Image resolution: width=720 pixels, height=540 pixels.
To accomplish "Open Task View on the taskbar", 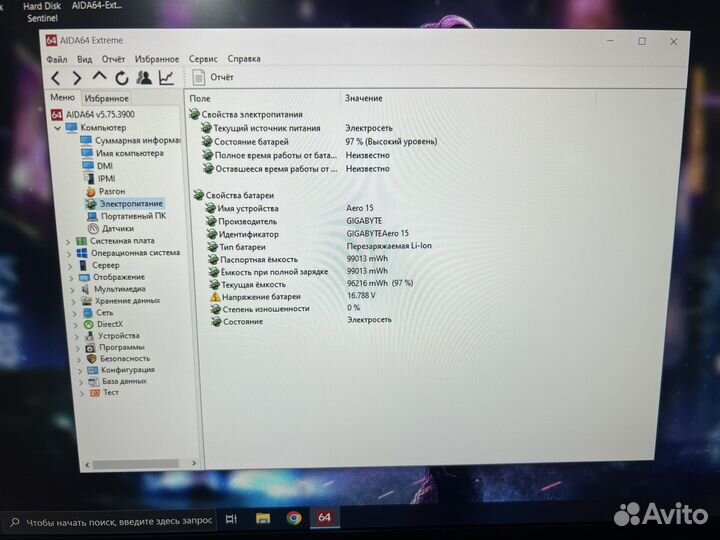I will tap(231, 519).
